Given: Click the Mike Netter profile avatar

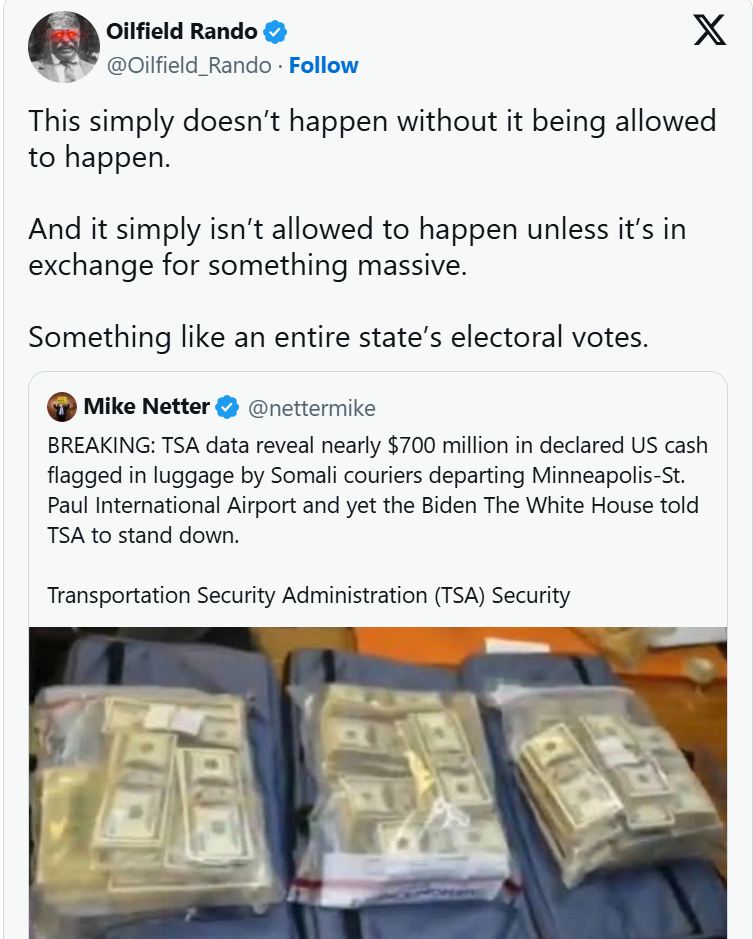Looking at the screenshot, I should [62, 407].
